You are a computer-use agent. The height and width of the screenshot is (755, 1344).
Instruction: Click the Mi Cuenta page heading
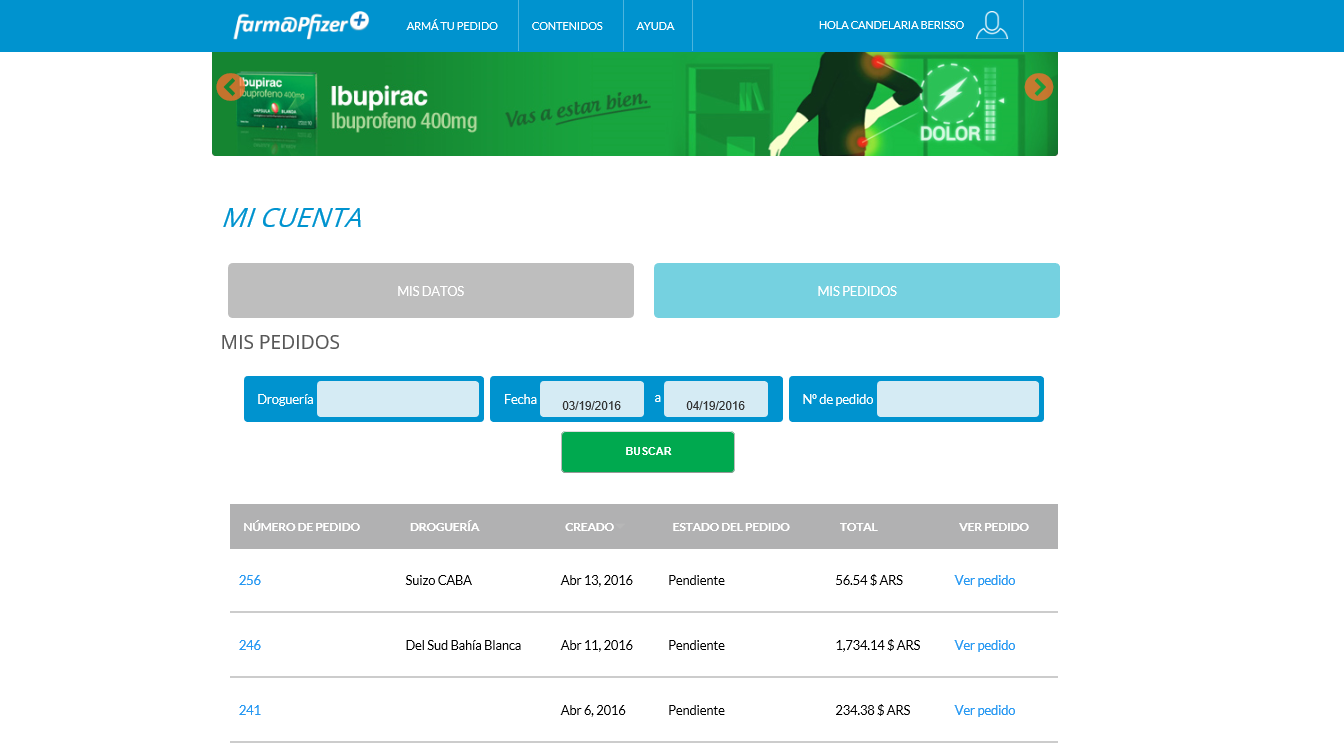(292, 218)
